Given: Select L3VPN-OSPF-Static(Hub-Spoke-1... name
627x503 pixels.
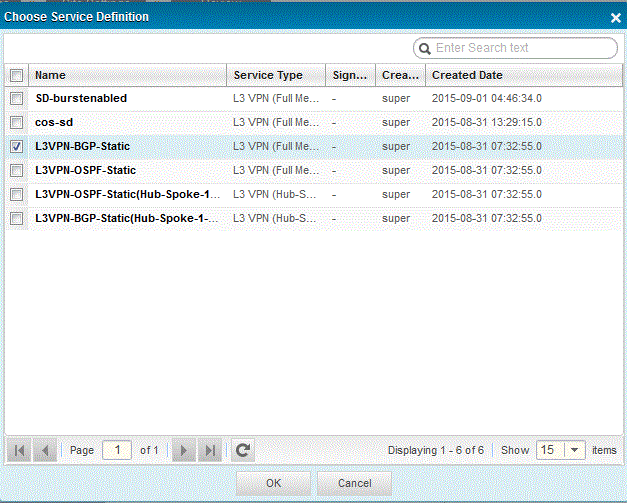Looking at the screenshot, I should (128, 194).
